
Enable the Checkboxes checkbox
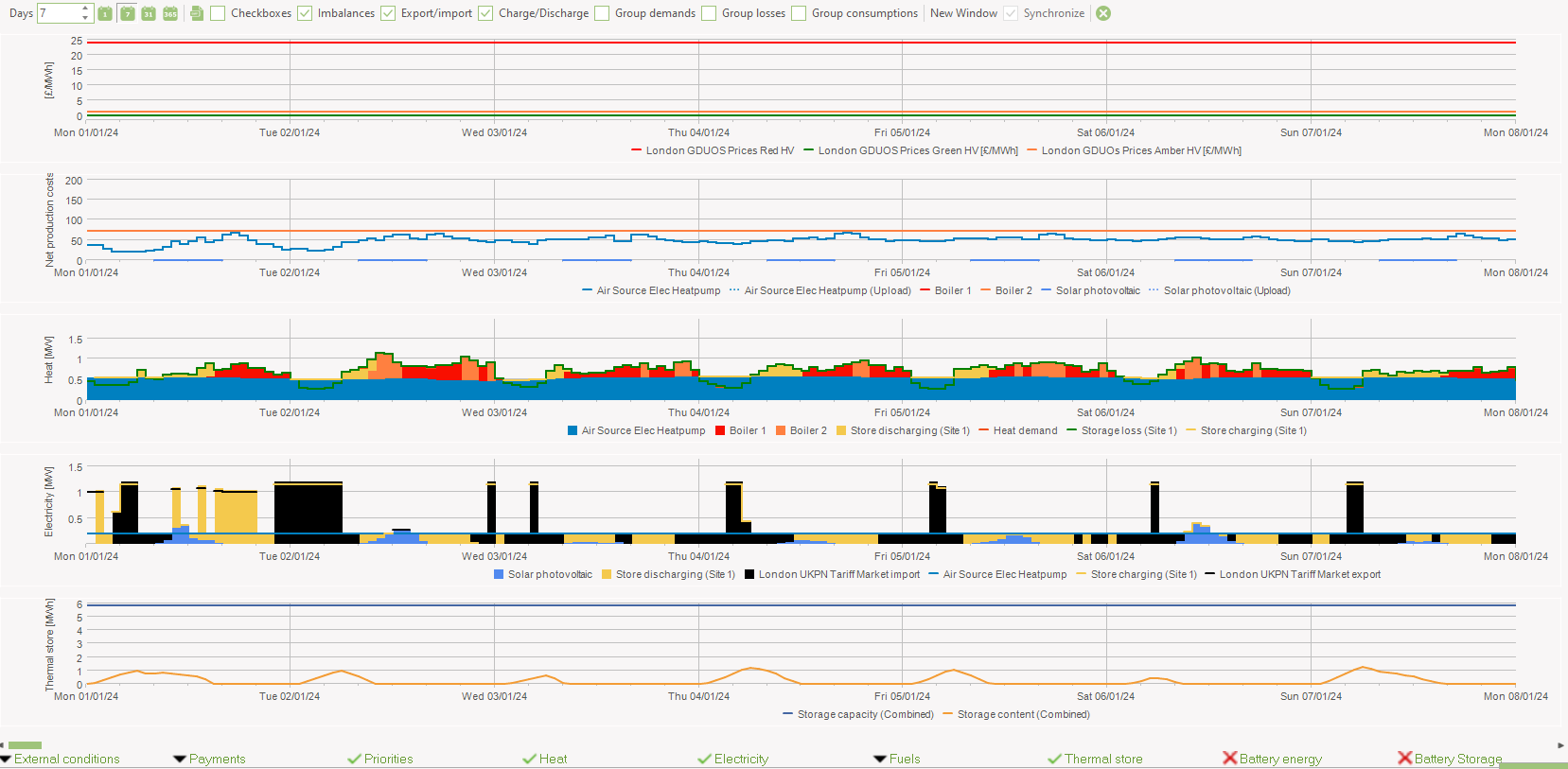point(218,13)
